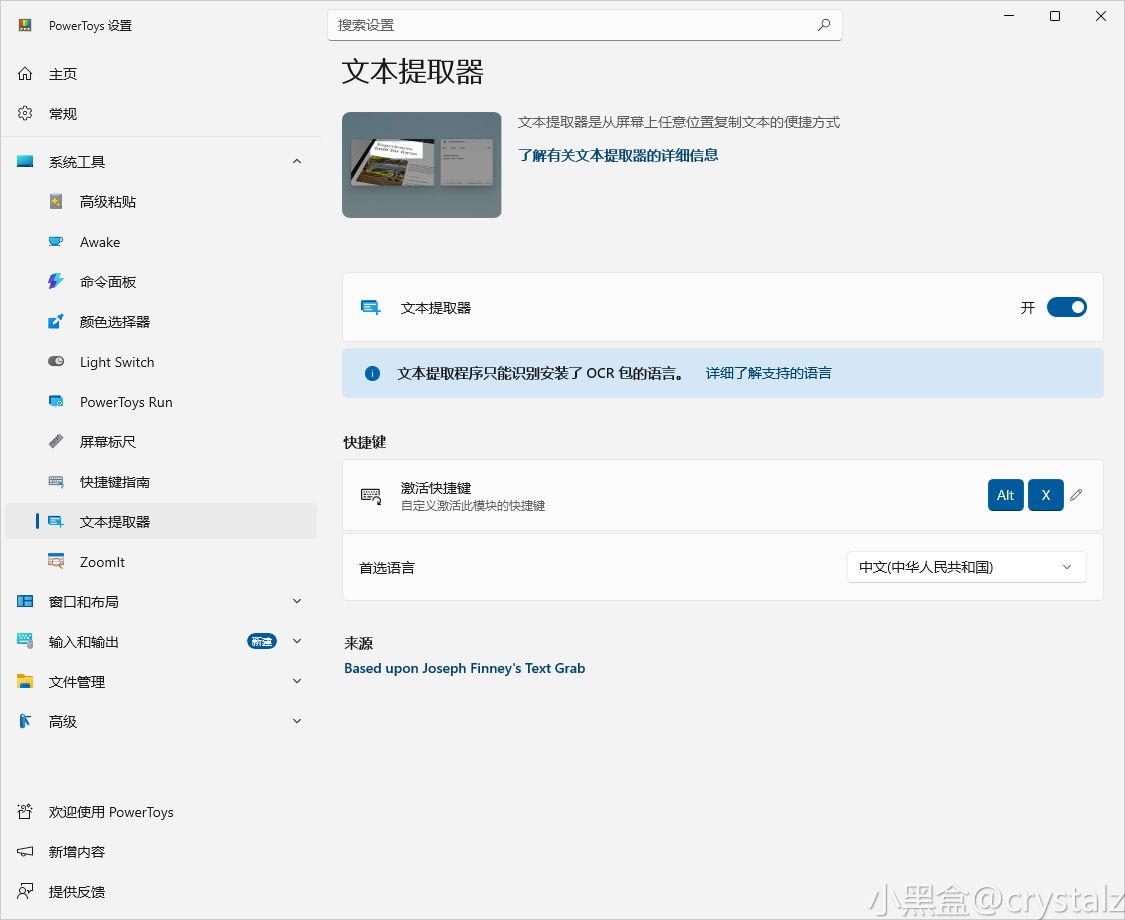Open Joseph Finney's Text Grab link
The image size is (1125, 920).
coord(465,668)
